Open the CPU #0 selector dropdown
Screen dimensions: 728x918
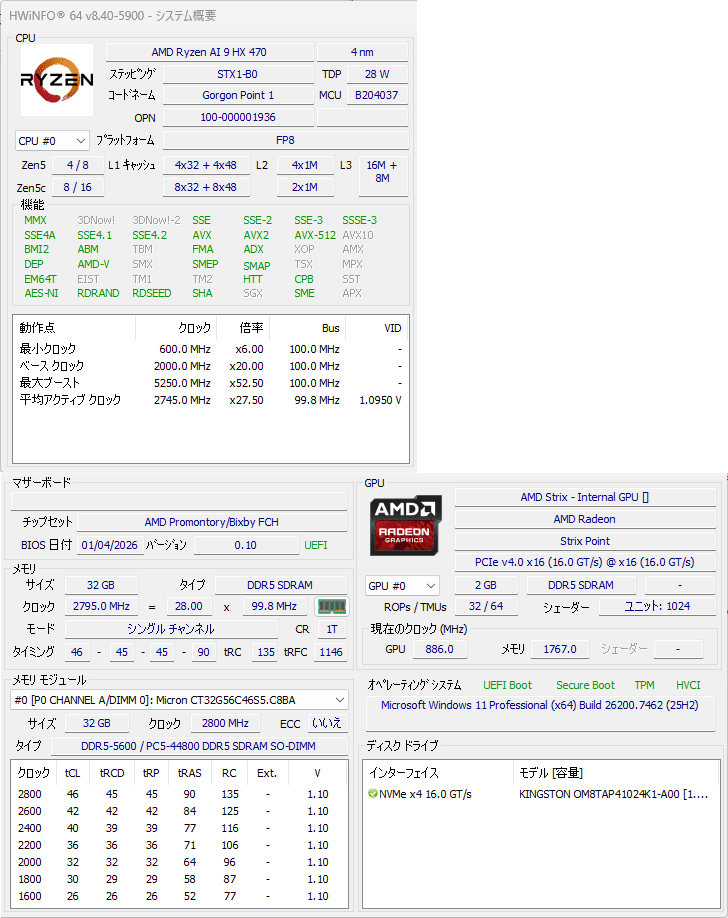click(x=52, y=141)
